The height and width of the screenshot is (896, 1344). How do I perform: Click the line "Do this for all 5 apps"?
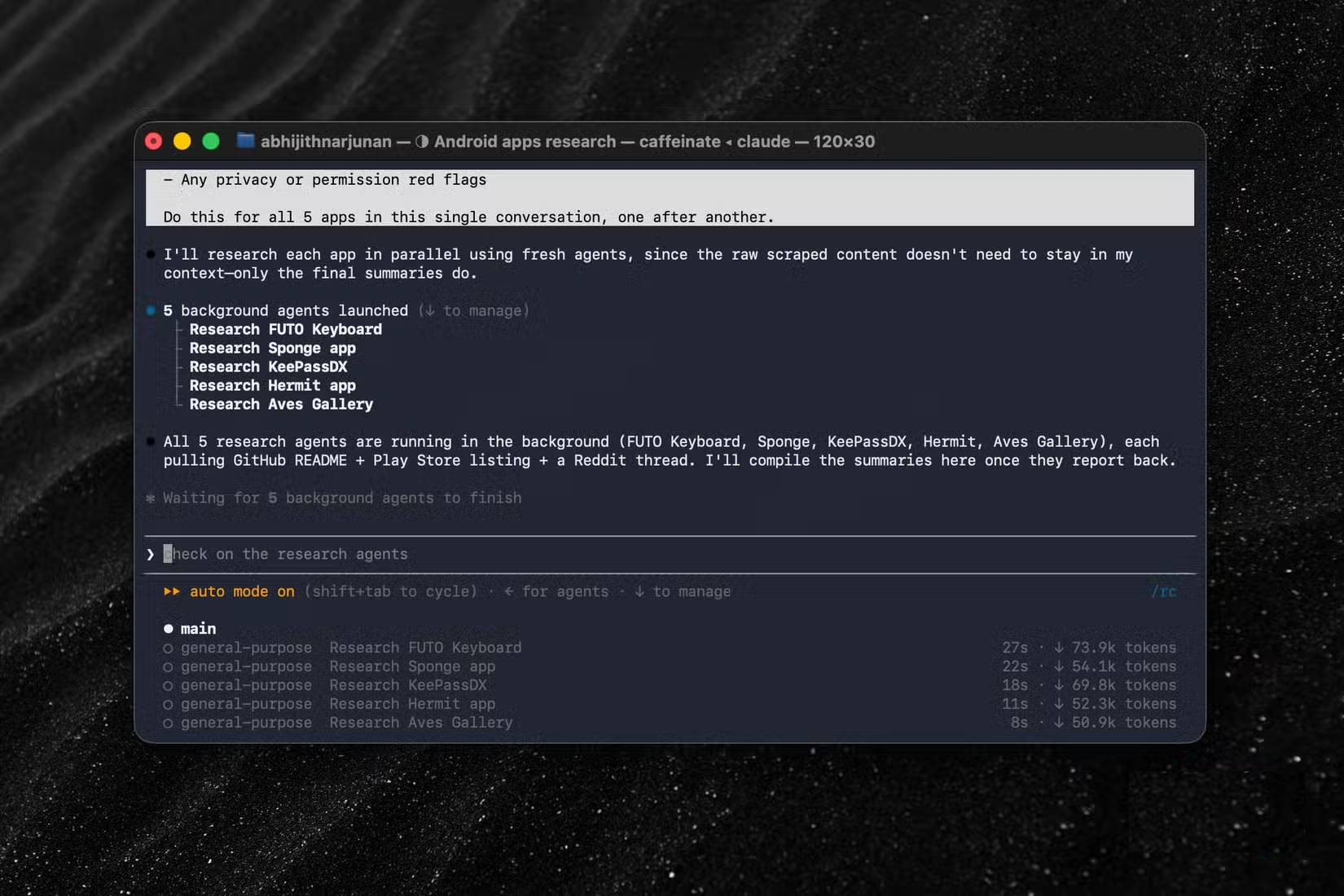click(468, 217)
